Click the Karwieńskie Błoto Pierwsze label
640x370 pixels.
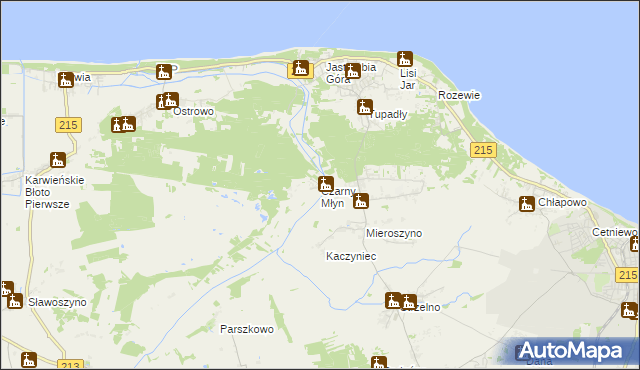(x=55, y=192)
